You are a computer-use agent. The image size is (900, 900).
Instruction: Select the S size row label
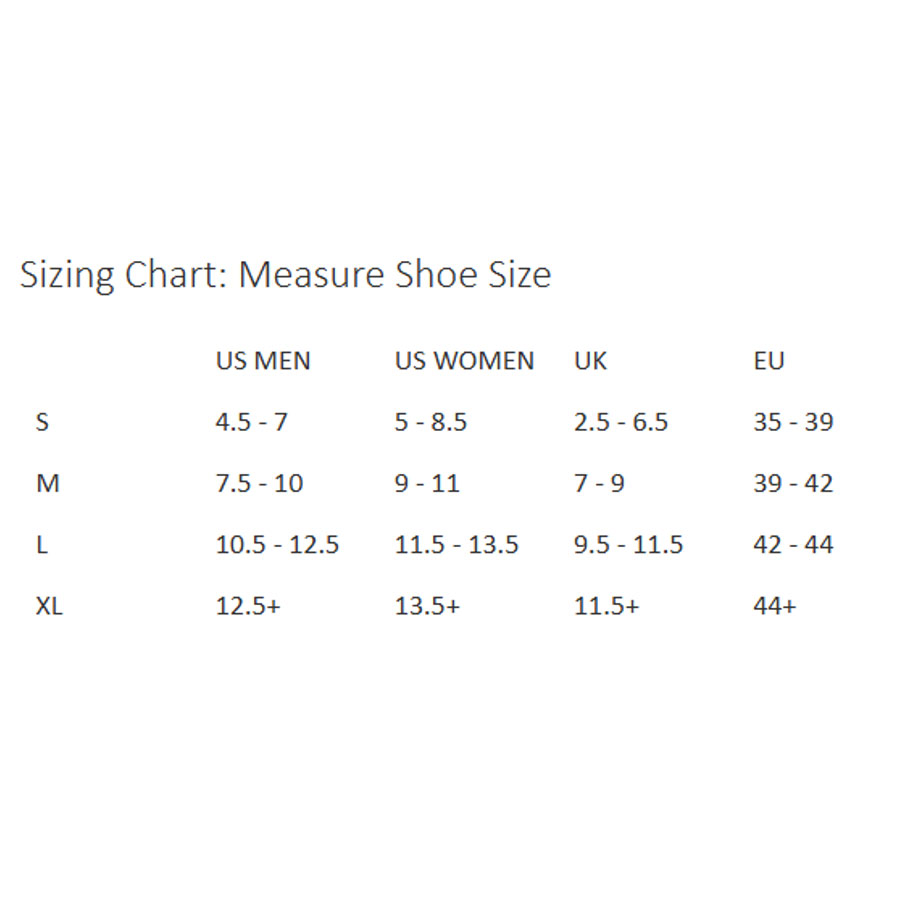42,422
